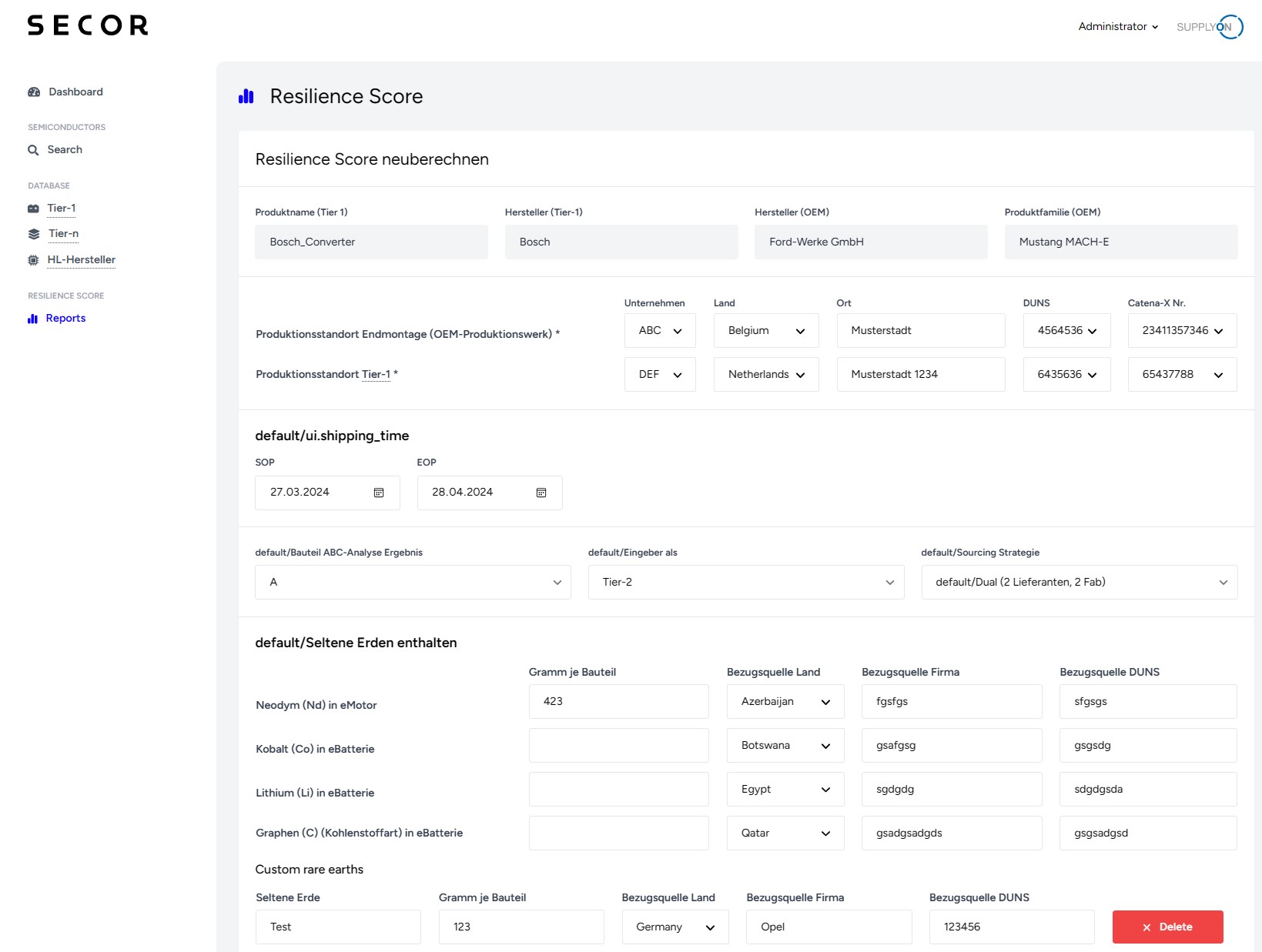Click custom Bezugsquelle DUNS field 123456

tap(1012, 927)
